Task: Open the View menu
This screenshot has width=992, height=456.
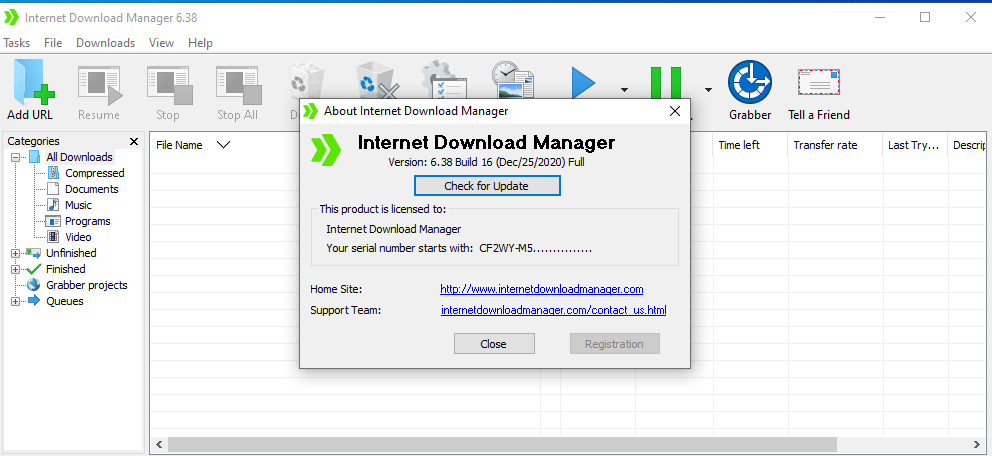Action: coord(161,43)
